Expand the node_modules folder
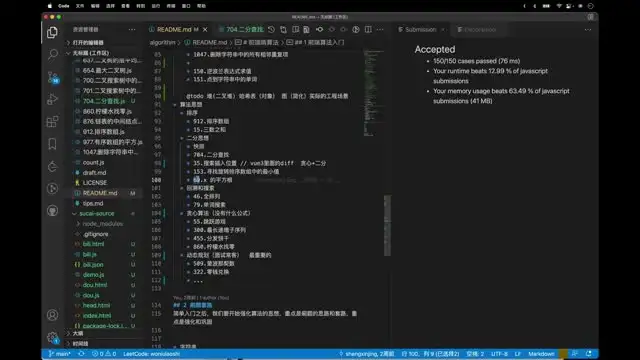 [x=102, y=224]
